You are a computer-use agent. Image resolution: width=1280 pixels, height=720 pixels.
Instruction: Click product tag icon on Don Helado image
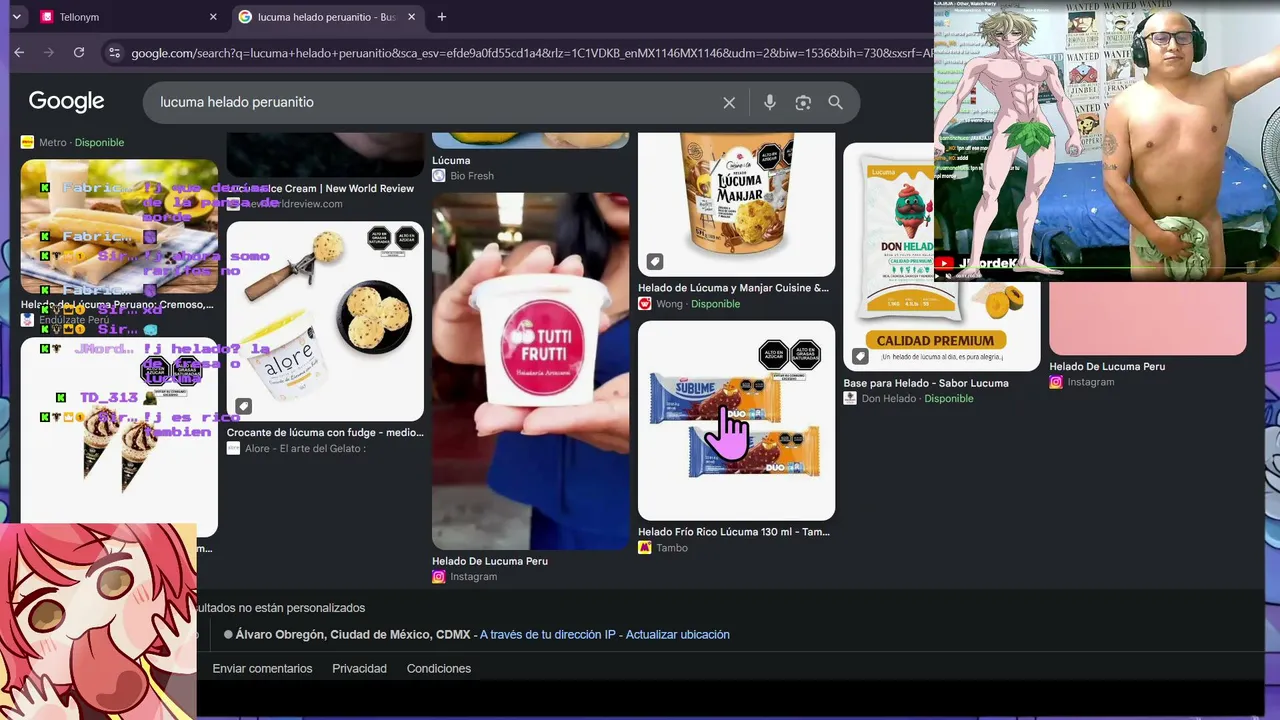coord(860,357)
